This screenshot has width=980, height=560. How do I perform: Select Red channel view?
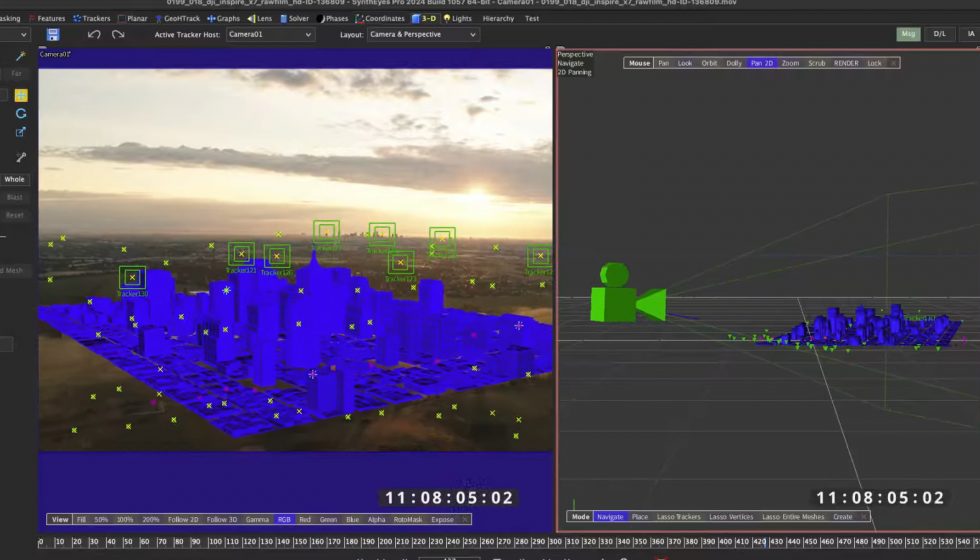click(x=305, y=519)
